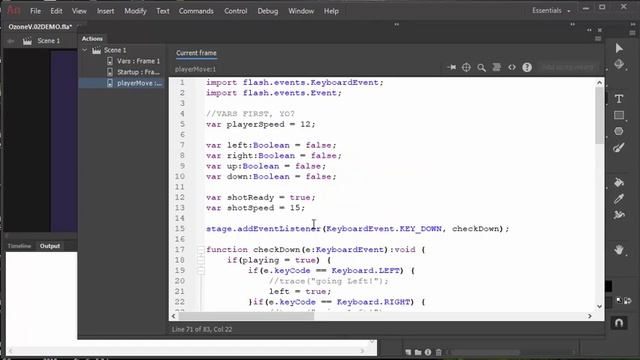Screen dimensions: 640x360
Task: Click the scroll-down arrow in code editor
Action: [x=599, y=307]
